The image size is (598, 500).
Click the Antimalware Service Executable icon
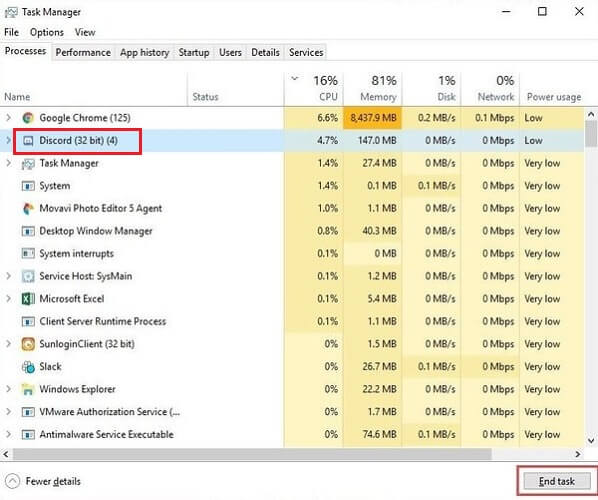click(28, 434)
